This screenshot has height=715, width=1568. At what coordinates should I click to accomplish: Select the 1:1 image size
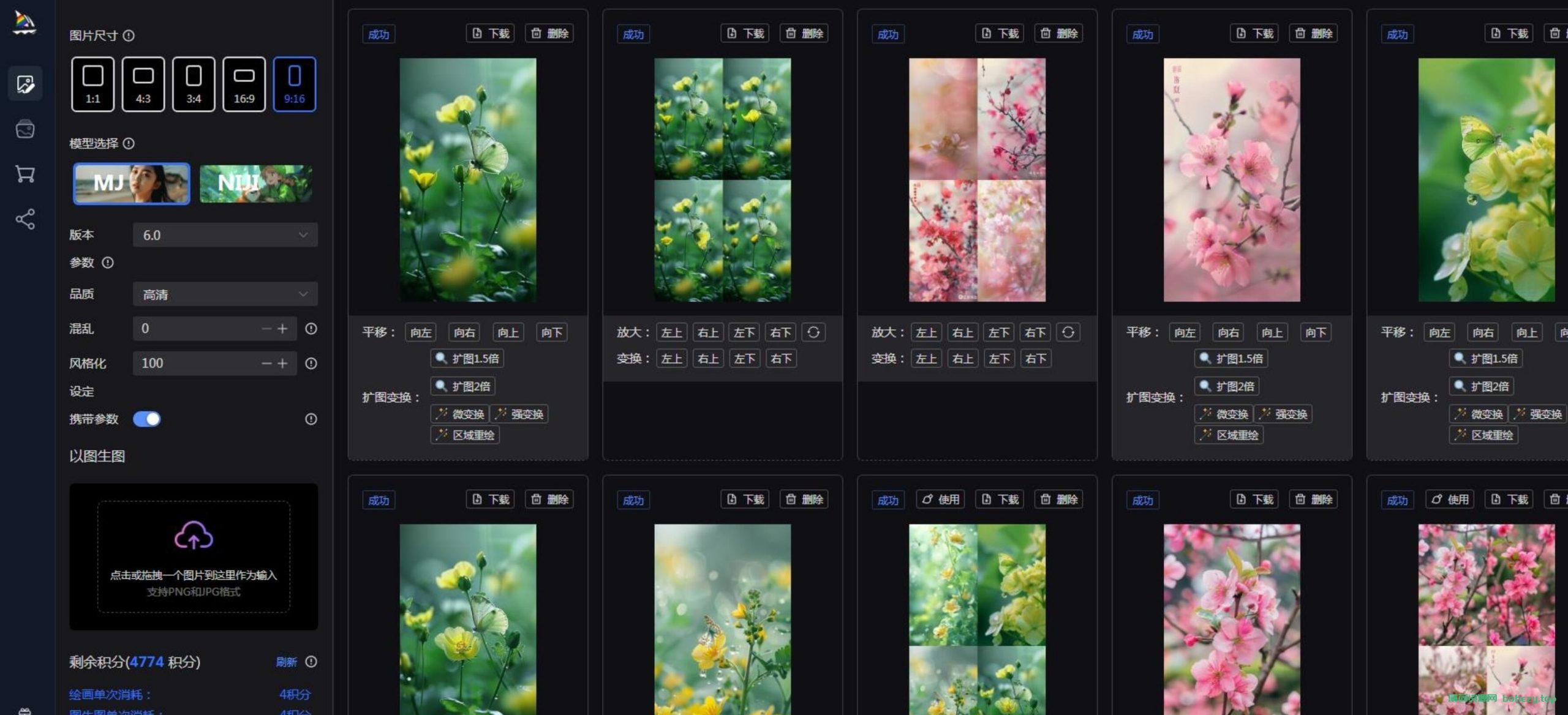tap(92, 84)
